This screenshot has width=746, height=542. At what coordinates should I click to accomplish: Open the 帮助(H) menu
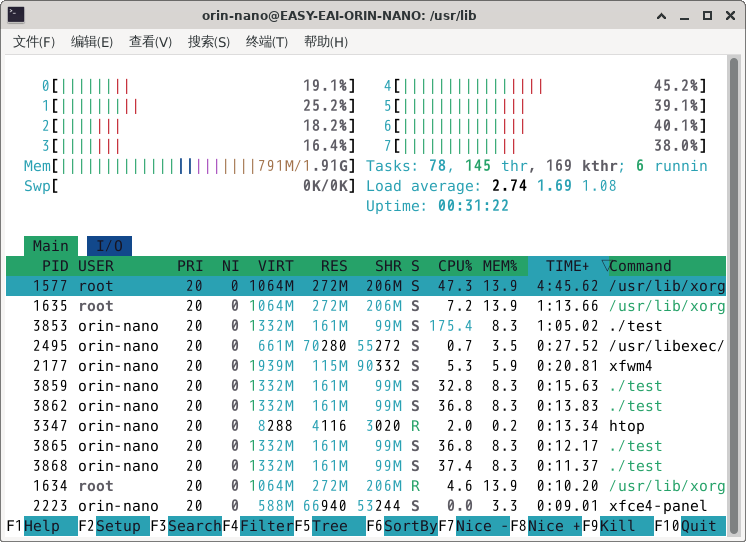coord(326,42)
